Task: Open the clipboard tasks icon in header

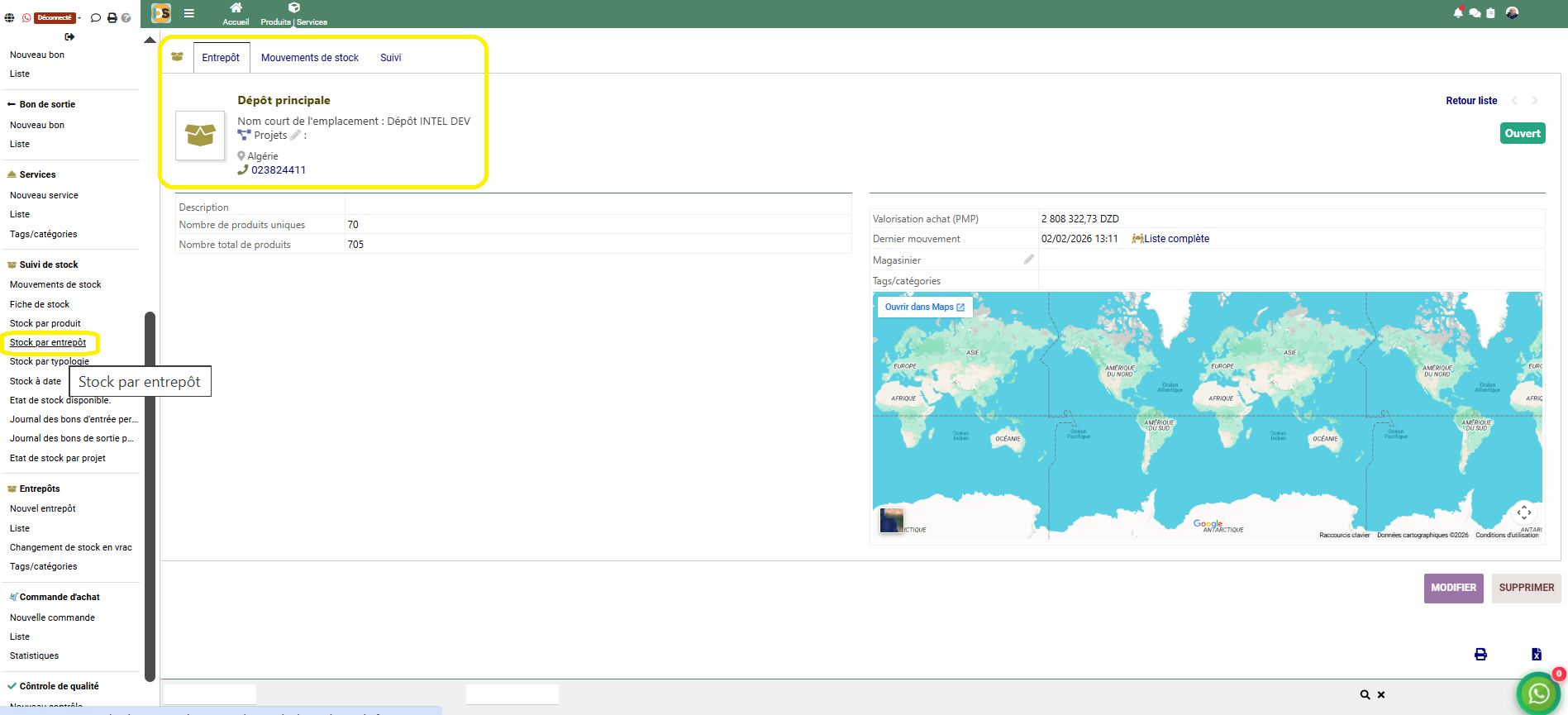Action: coord(1490,13)
